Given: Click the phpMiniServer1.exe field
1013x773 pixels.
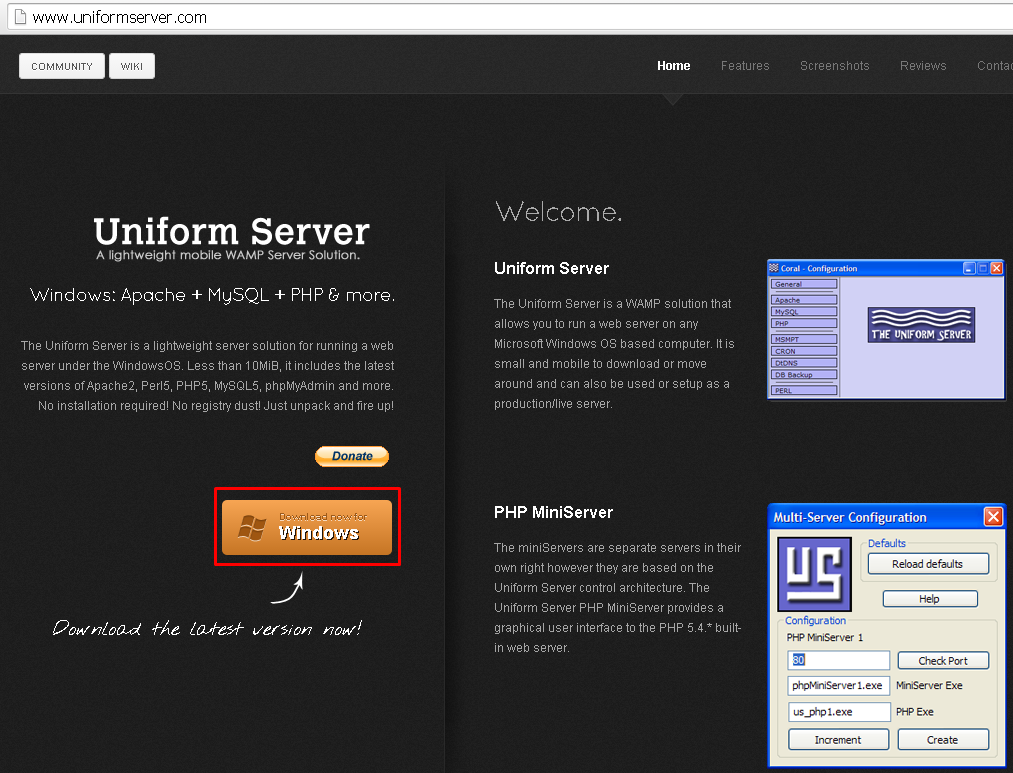Looking at the screenshot, I should coord(839,686).
